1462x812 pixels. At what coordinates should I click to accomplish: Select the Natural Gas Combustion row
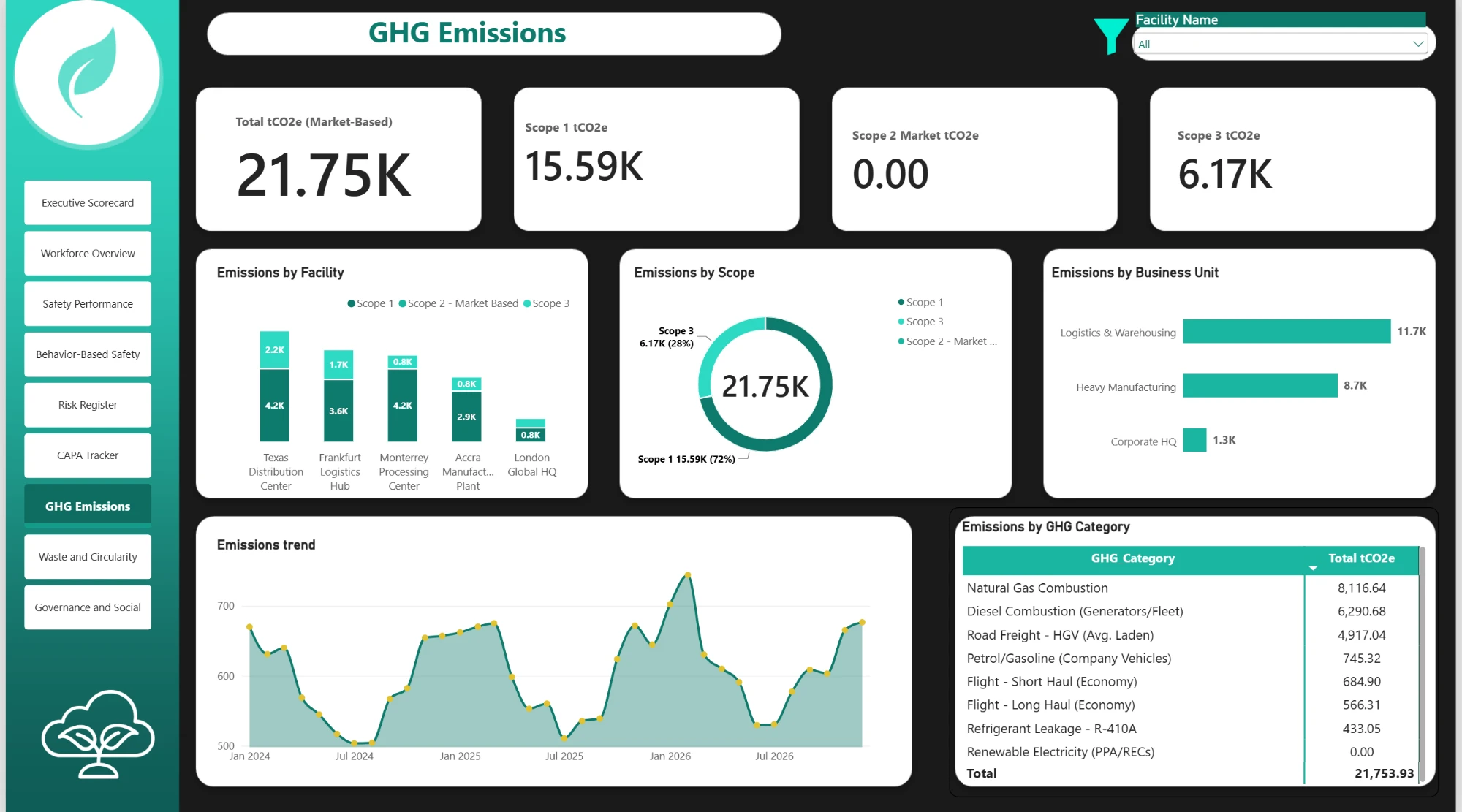(1190, 588)
